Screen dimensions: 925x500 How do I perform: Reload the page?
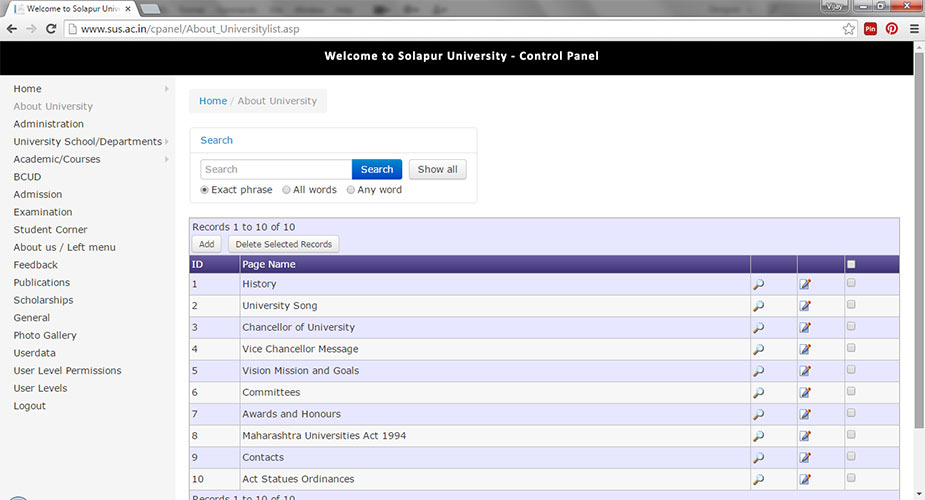pyautogui.click(x=51, y=29)
